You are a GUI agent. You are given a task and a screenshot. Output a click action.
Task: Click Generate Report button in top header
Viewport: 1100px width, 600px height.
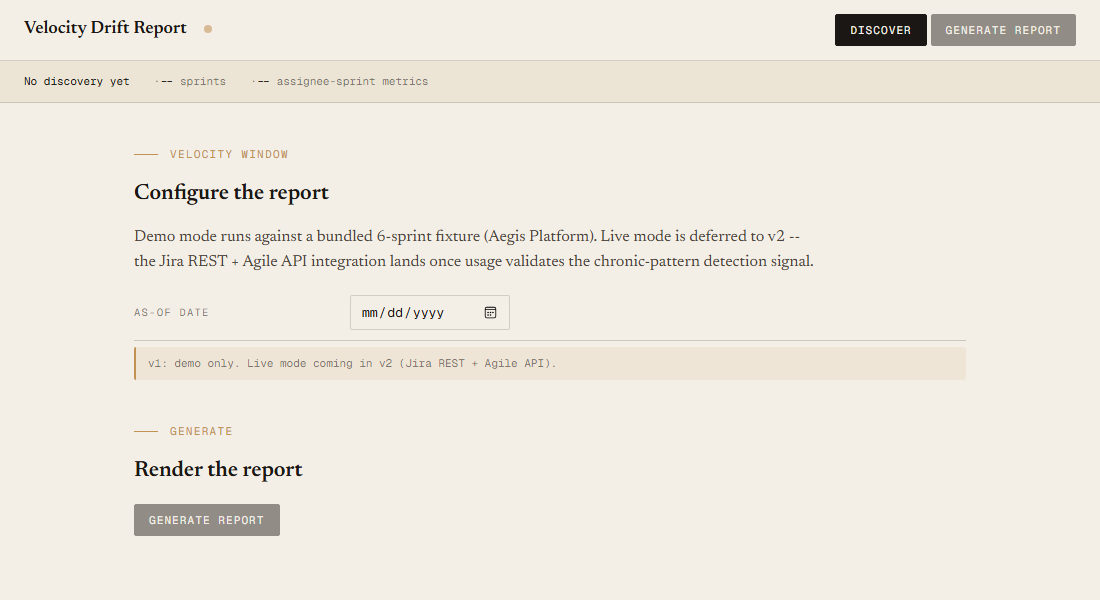1003,30
